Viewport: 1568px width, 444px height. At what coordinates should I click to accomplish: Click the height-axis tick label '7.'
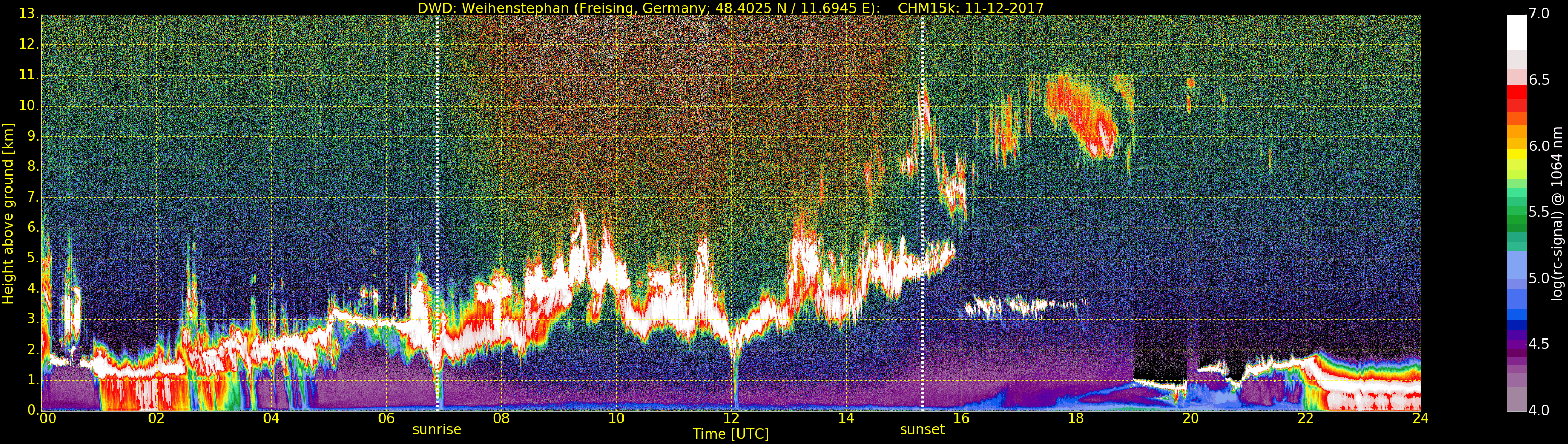pos(33,197)
